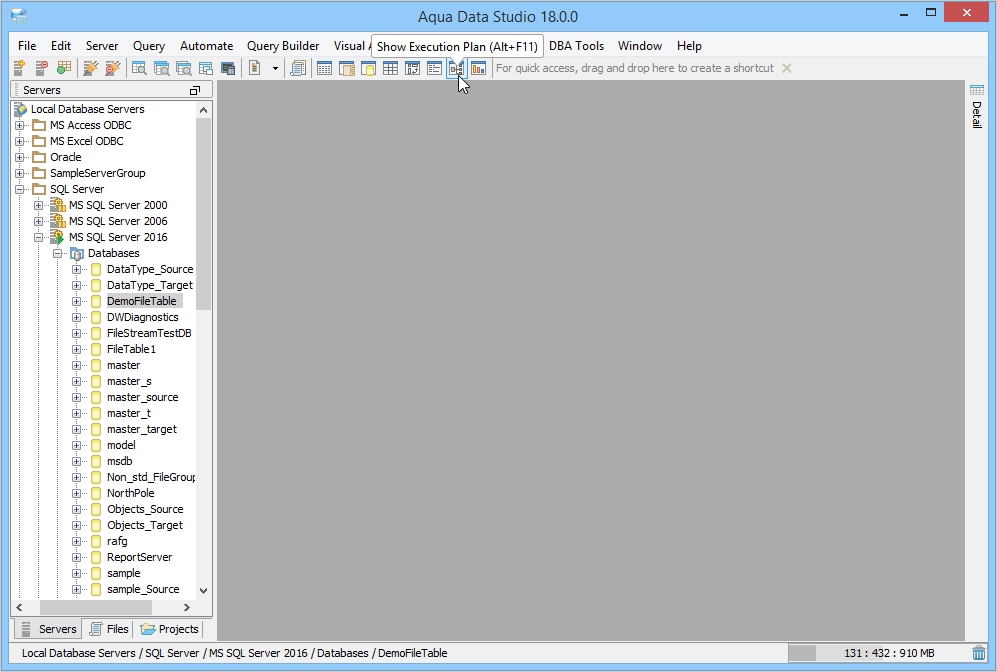The width and height of the screenshot is (997, 672).
Task: Click the garbage collection trash can icon
Action: 979,653
